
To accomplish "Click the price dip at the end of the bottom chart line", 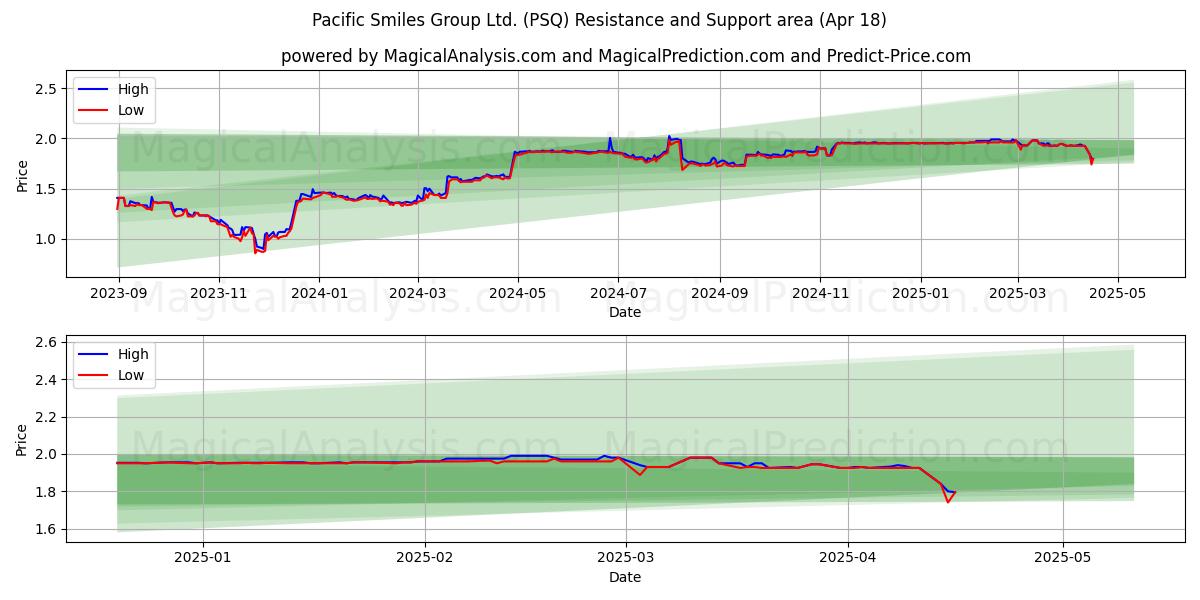I will pos(947,501).
